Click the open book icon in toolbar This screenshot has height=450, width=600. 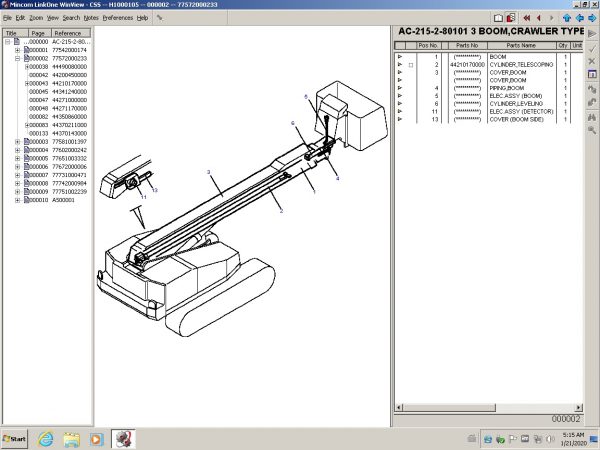(x=498, y=18)
